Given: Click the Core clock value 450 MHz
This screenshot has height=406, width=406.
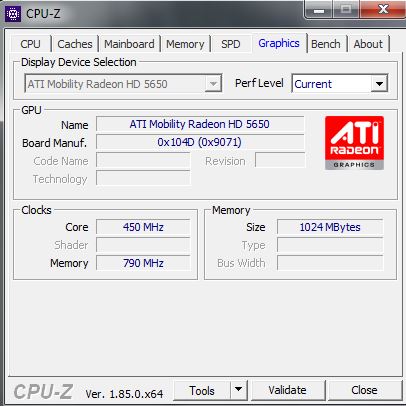Looking at the screenshot, I should (143, 227).
